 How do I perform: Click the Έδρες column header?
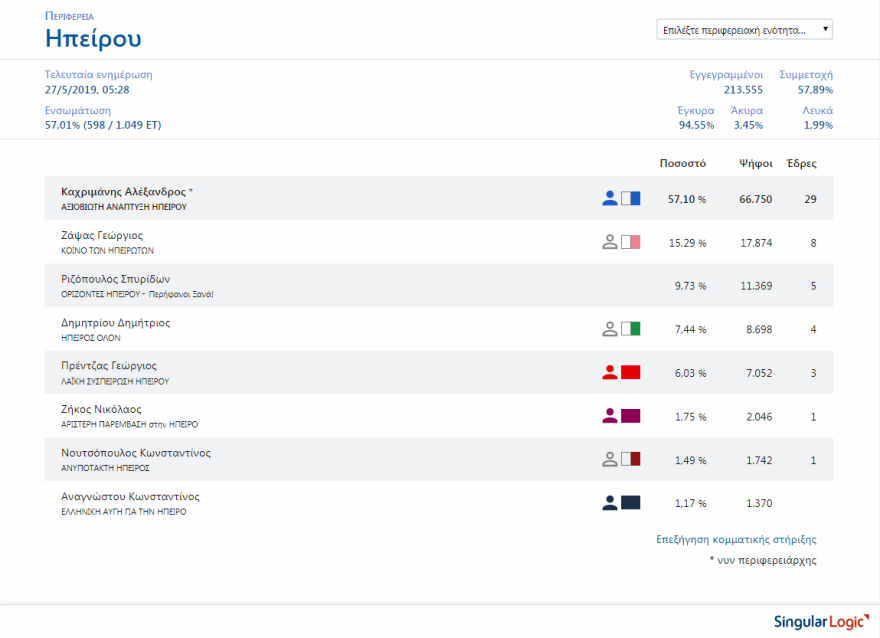801,162
